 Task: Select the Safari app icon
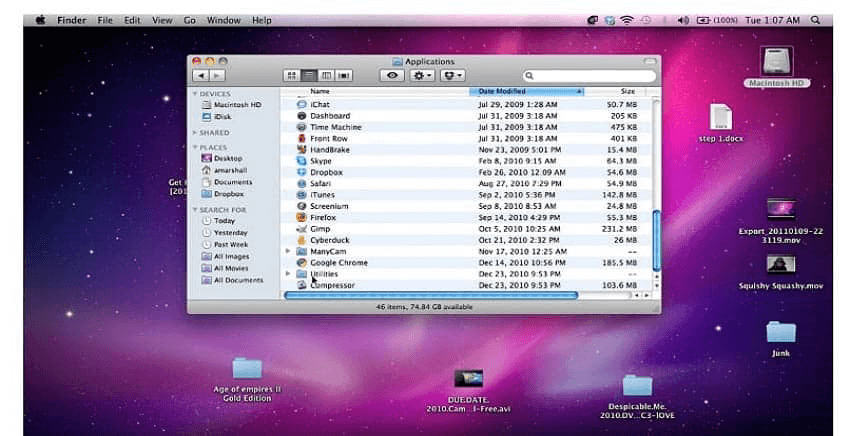(x=302, y=183)
